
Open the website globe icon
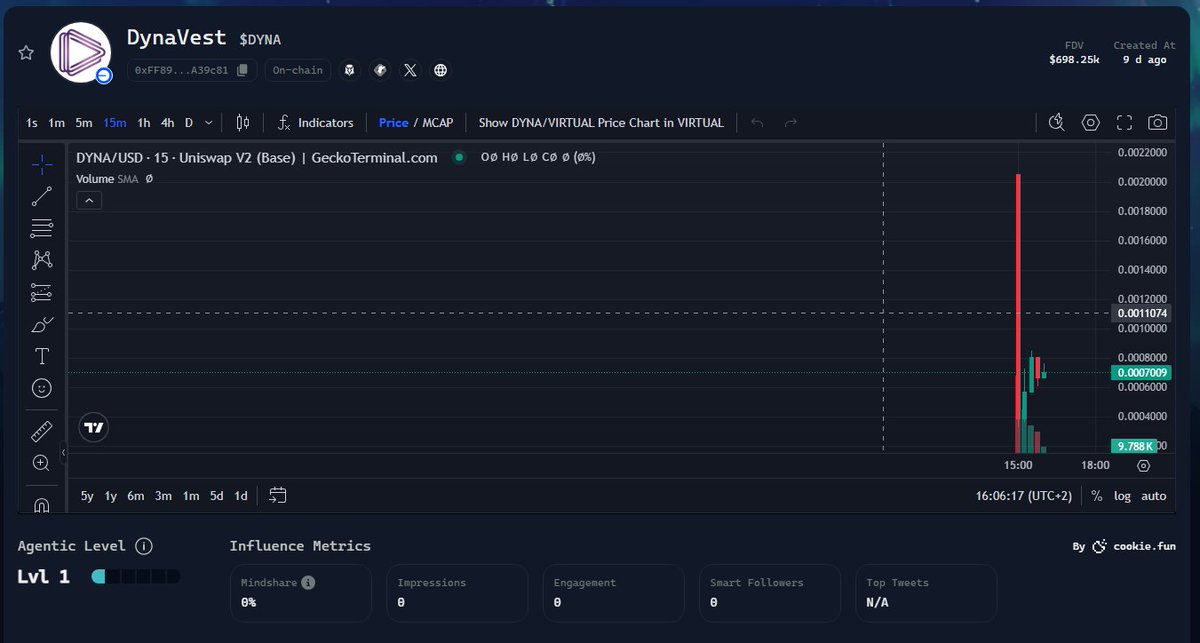tap(440, 70)
